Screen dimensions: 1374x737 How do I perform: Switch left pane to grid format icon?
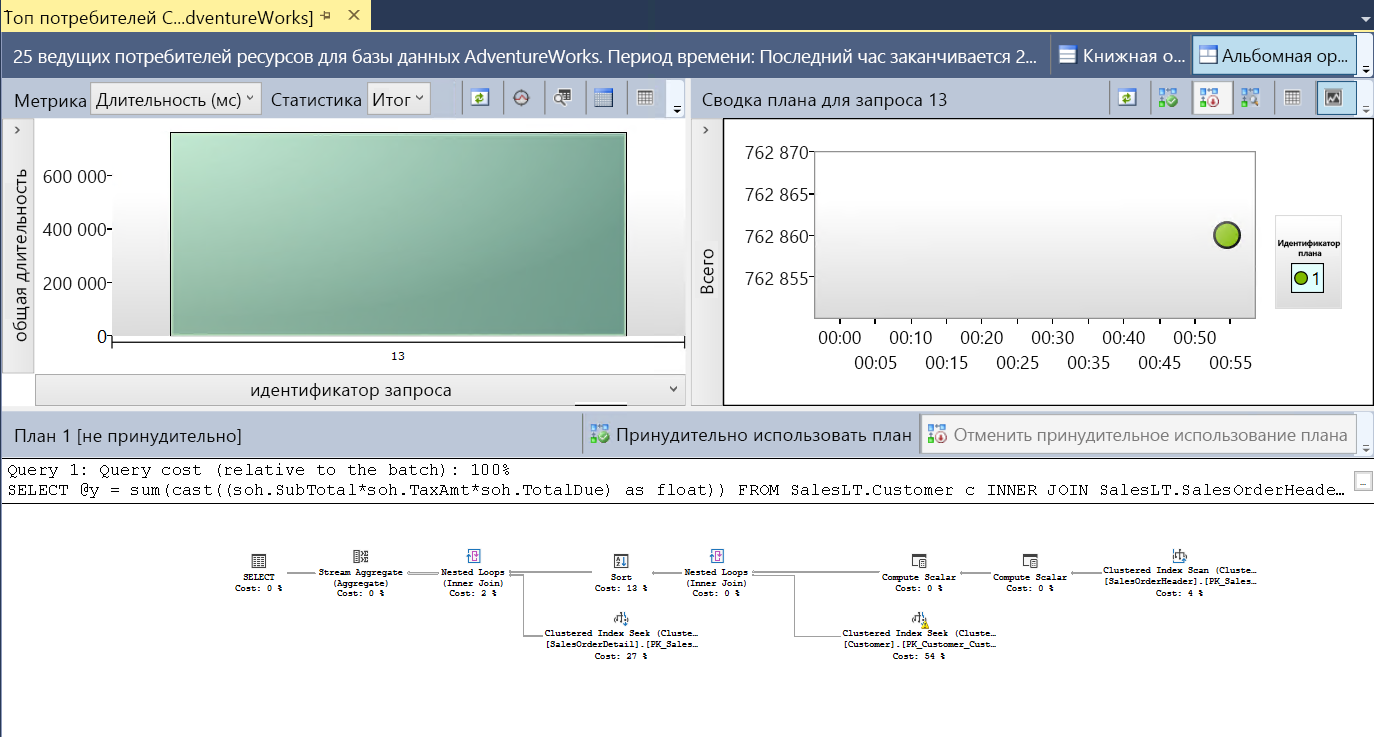[x=645, y=99]
